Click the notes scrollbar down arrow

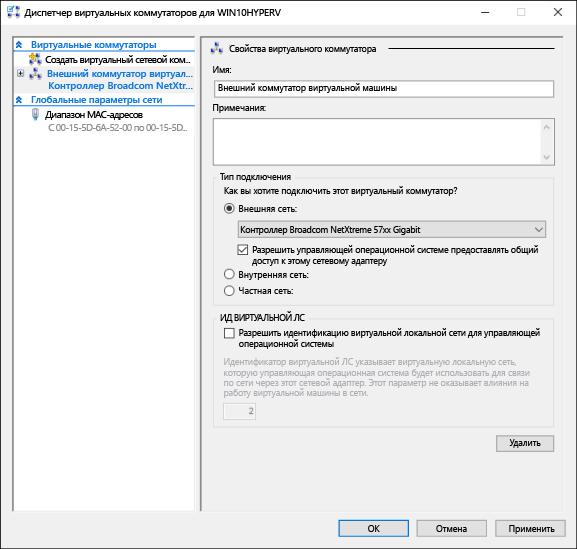546,157
